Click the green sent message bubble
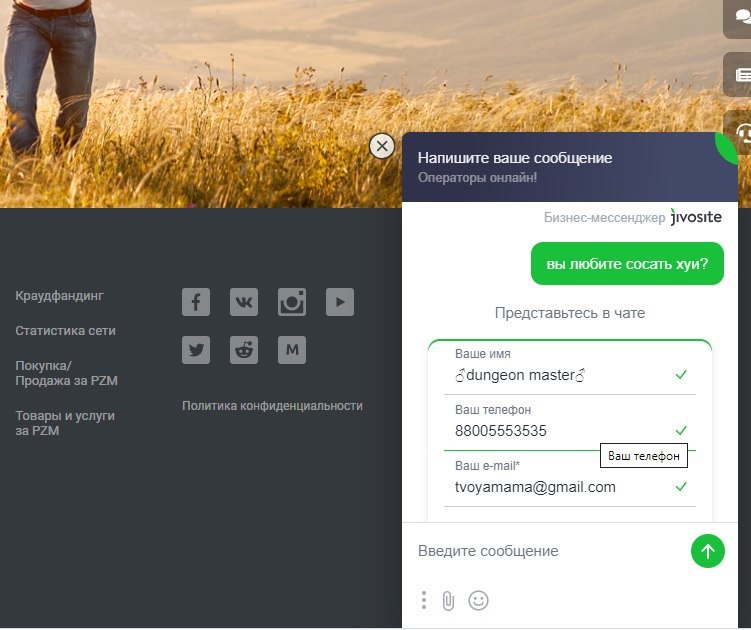Viewport: 751px width, 630px height. (627, 263)
